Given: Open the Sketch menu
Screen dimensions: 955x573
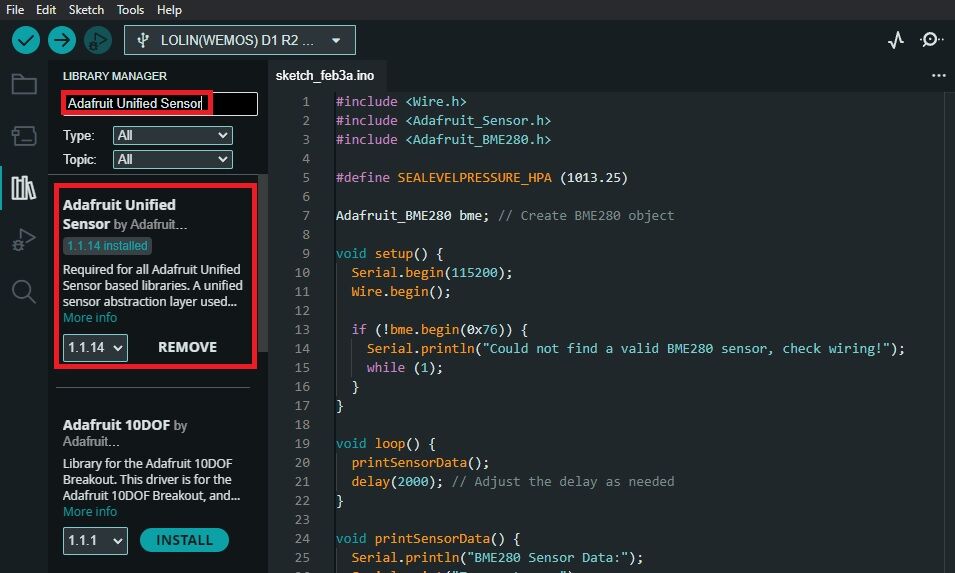Looking at the screenshot, I should [x=86, y=9].
